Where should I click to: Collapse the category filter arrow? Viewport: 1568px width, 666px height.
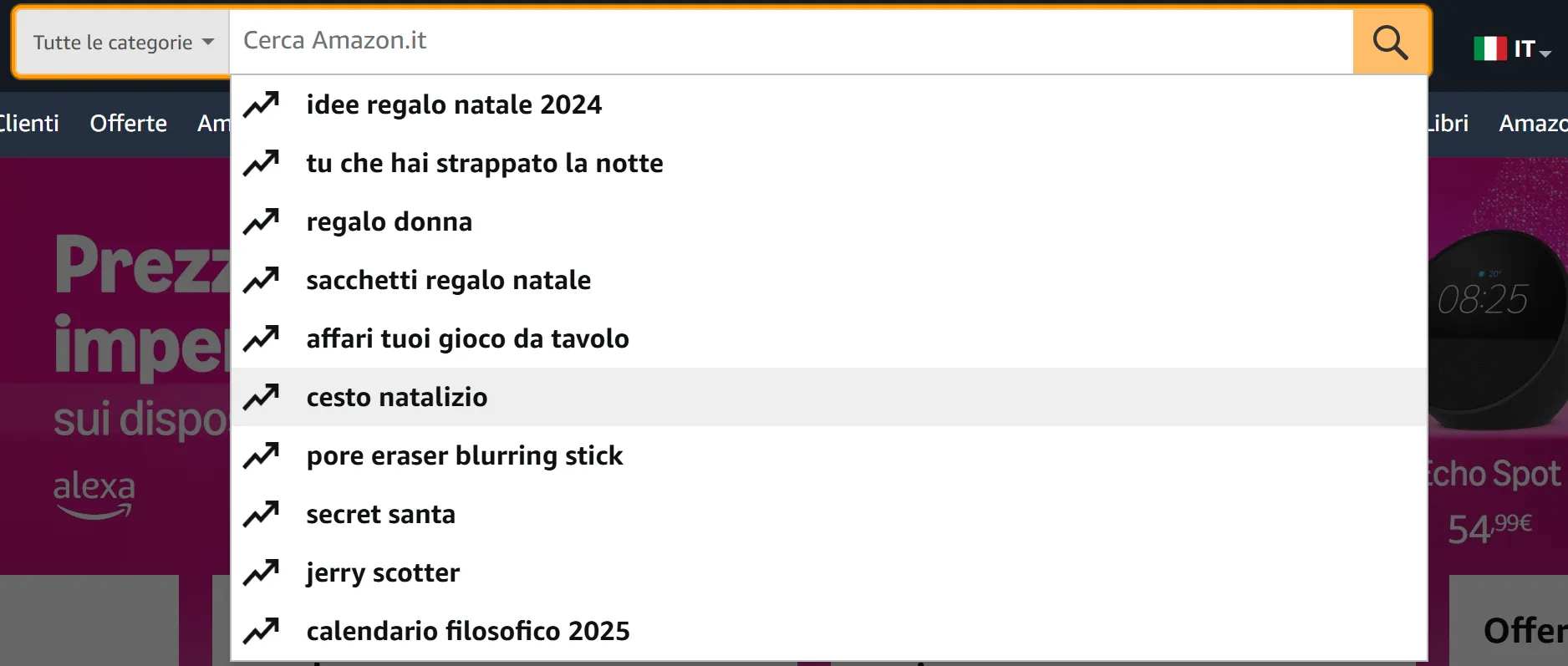coord(206,42)
